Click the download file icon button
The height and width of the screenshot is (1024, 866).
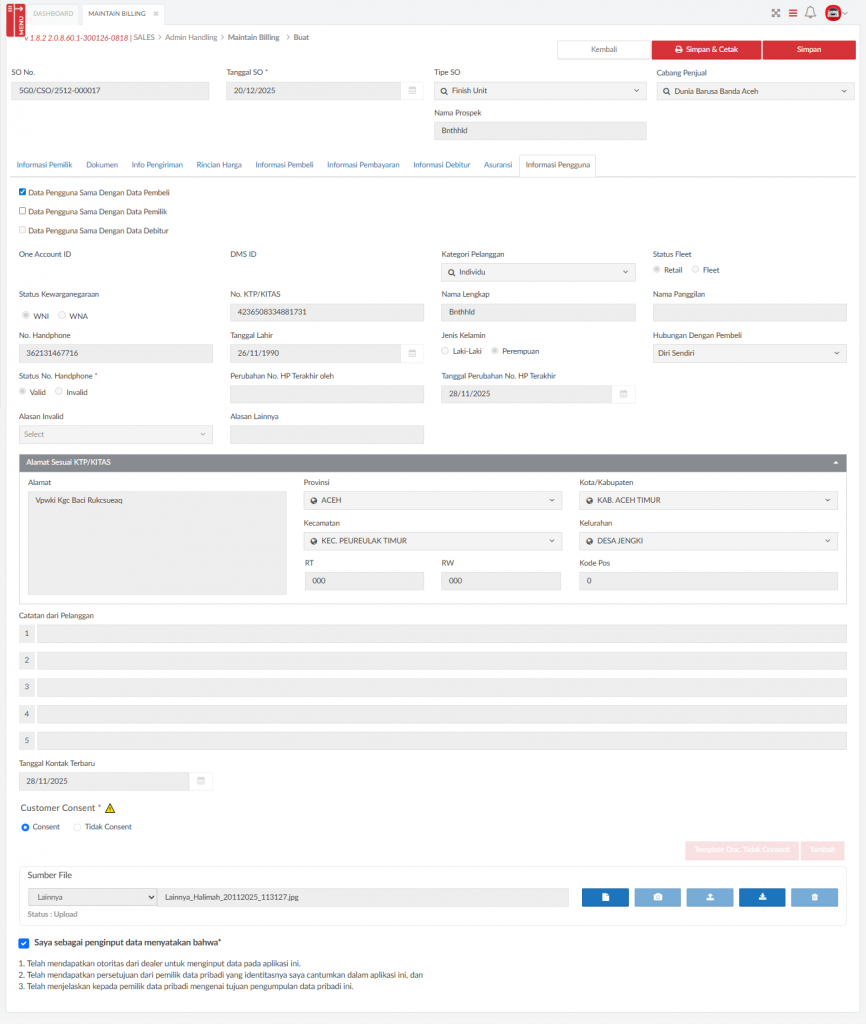[762, 897]
